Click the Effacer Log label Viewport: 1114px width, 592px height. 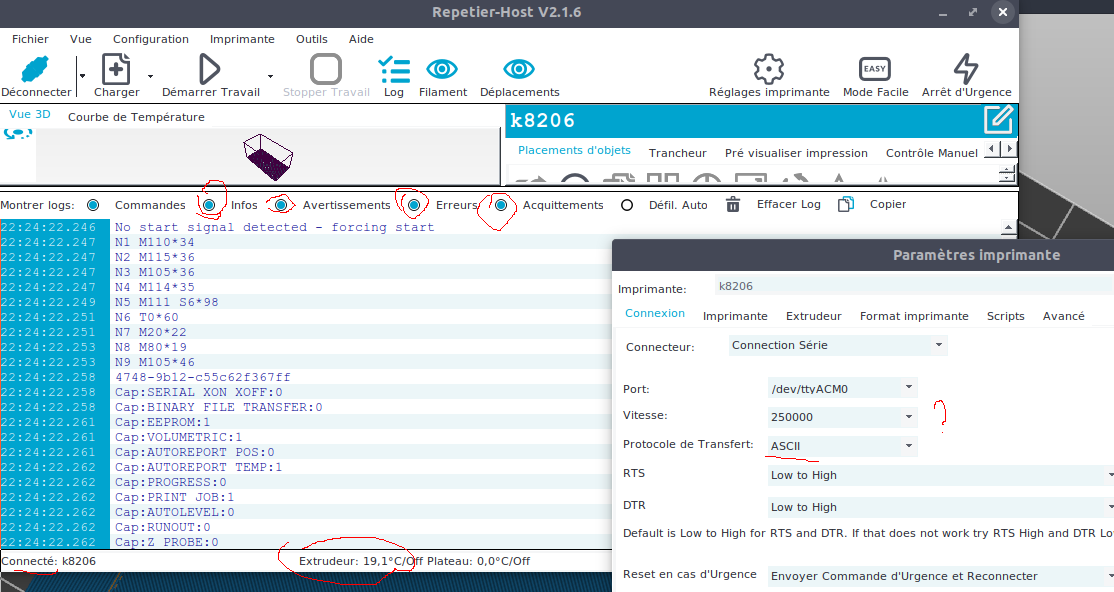click(789, 204)
